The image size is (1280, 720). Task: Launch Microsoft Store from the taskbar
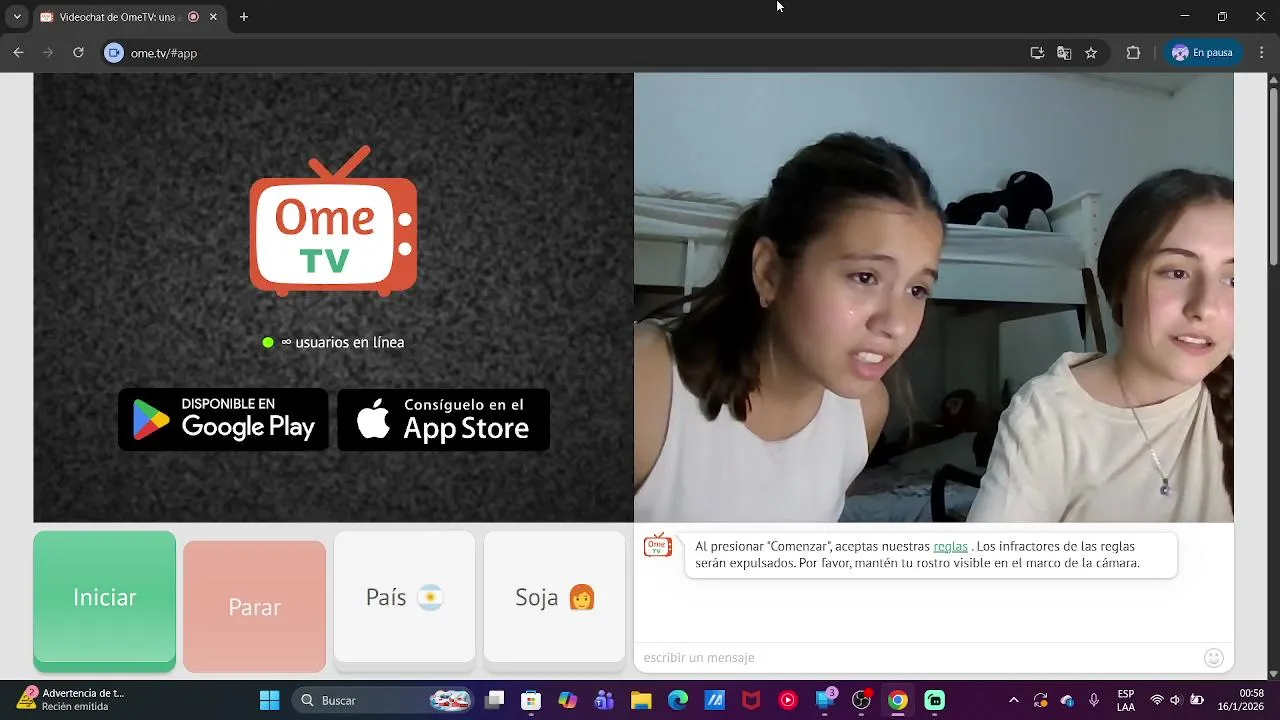coord(531,700)
